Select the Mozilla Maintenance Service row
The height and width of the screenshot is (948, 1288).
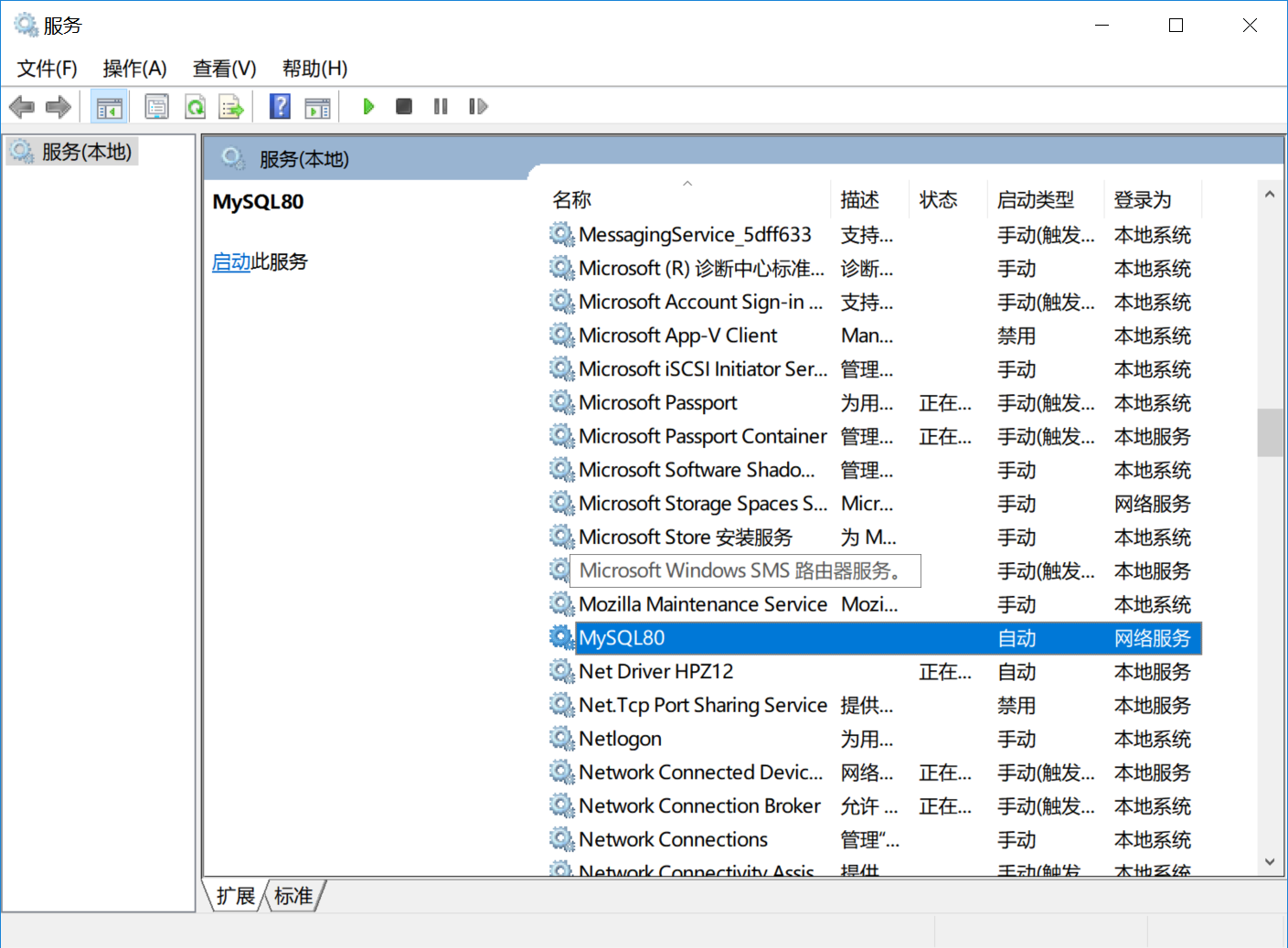pyautogui.click(x=875, y=604)
